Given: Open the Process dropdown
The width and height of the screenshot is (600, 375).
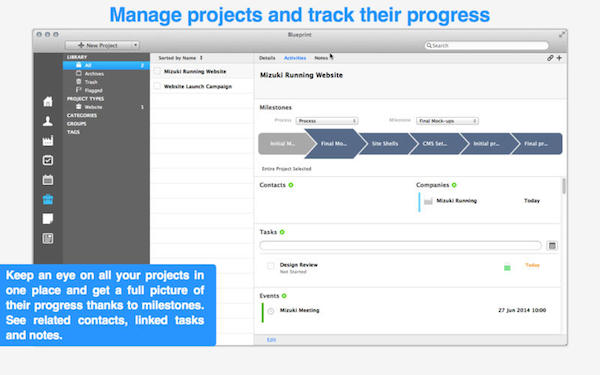Looking at the screenshot, I should [327, 121].
